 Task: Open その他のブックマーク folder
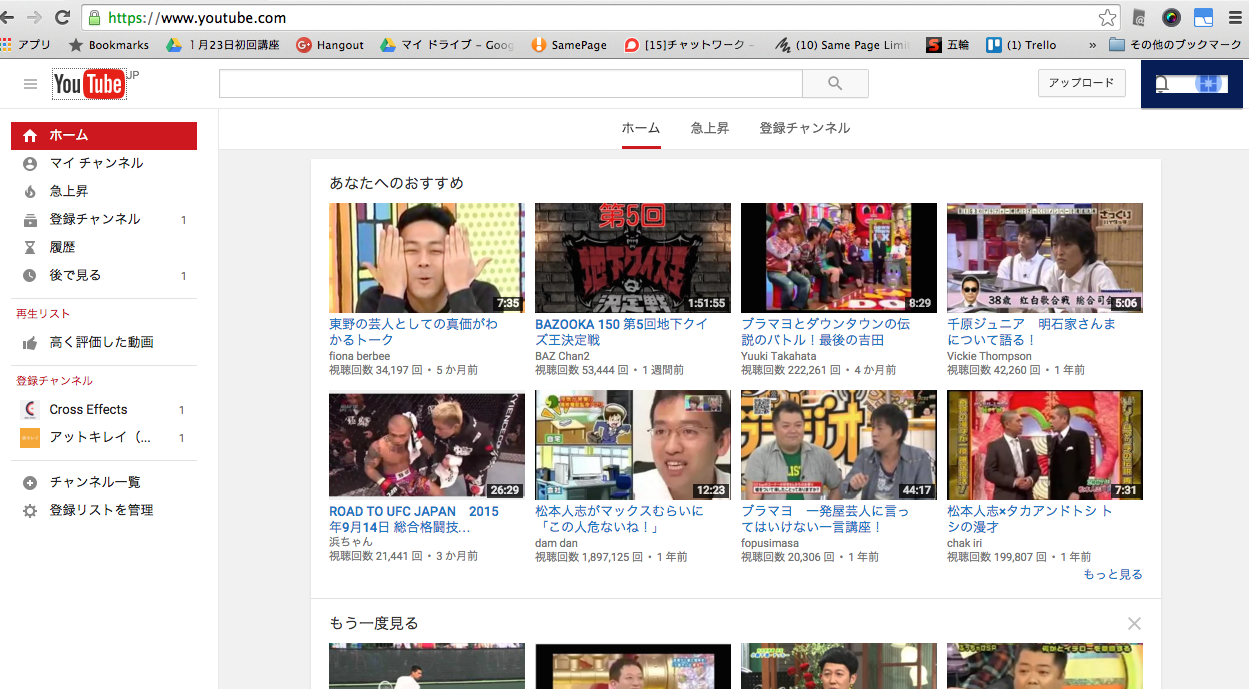tap(1175, 45)
